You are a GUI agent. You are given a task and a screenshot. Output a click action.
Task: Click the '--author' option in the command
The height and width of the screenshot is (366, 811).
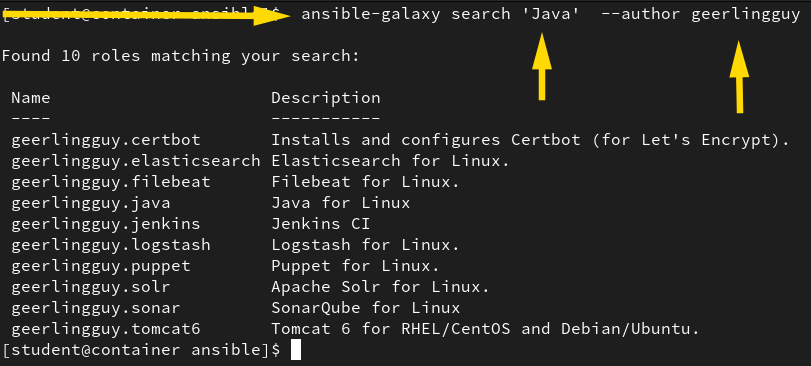click(640, 14)
